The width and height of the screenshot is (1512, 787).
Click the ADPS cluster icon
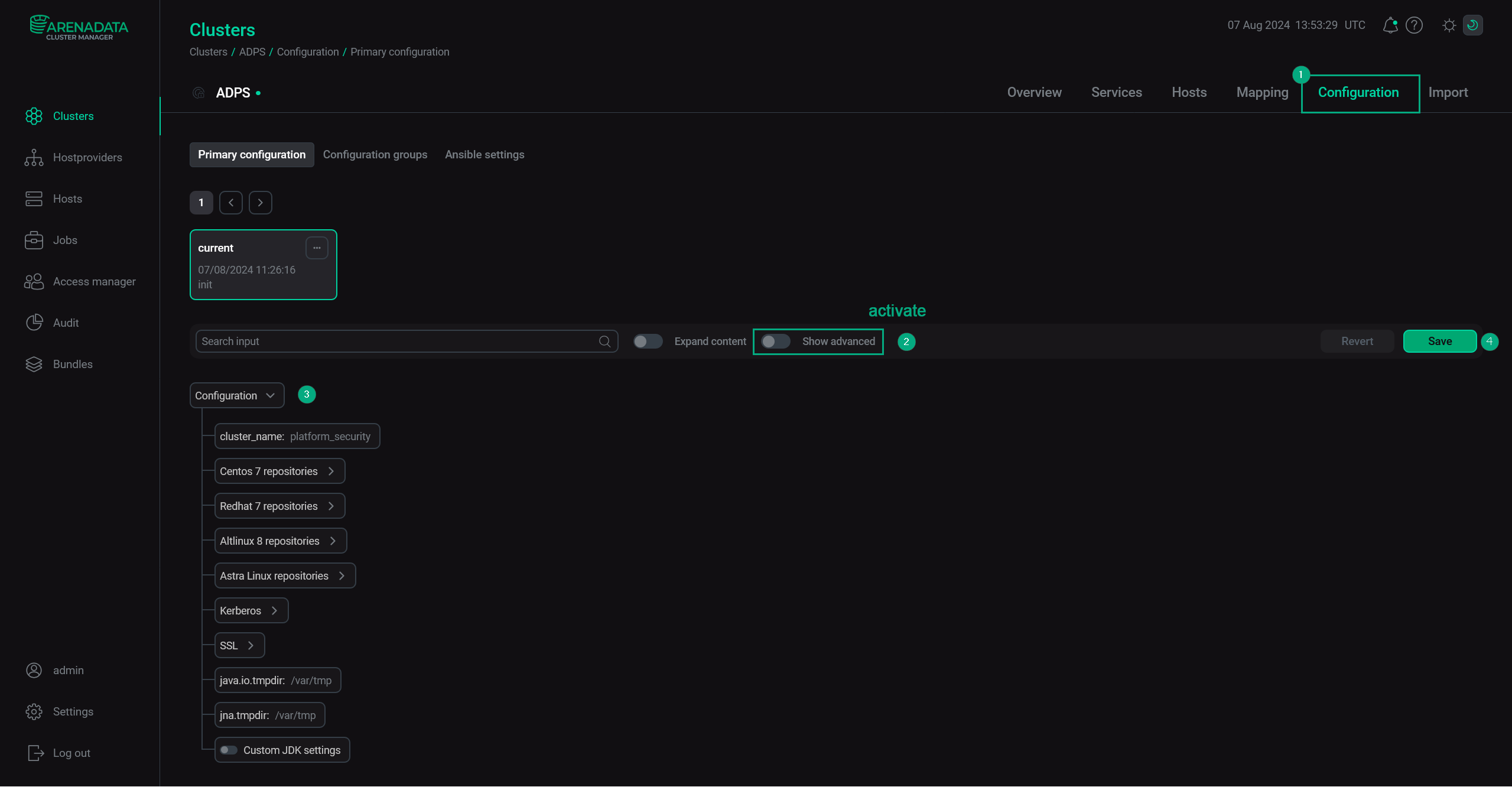(199, 93)
